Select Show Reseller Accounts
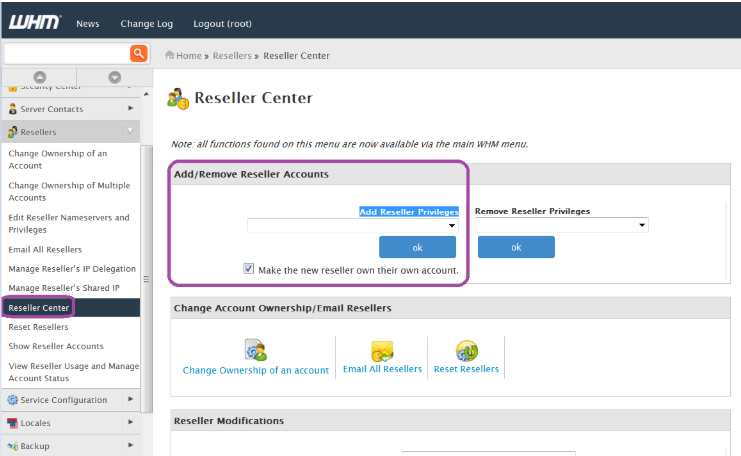The height and width of the screenshot is (456, 741). 56,346
